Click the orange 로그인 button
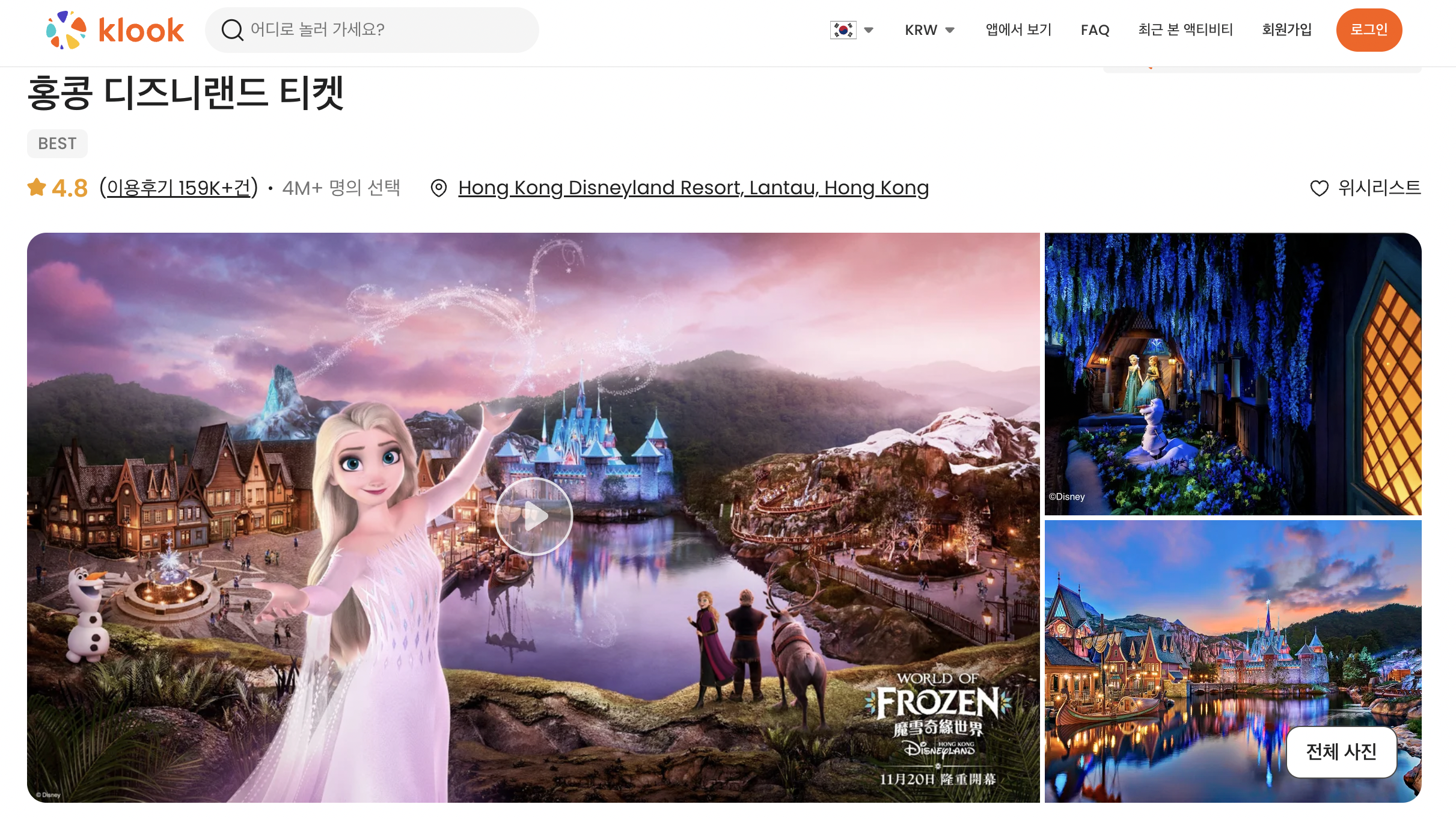Viewport: 1456px width, 819px height. pyautogui.click(x=1369, y=29)
